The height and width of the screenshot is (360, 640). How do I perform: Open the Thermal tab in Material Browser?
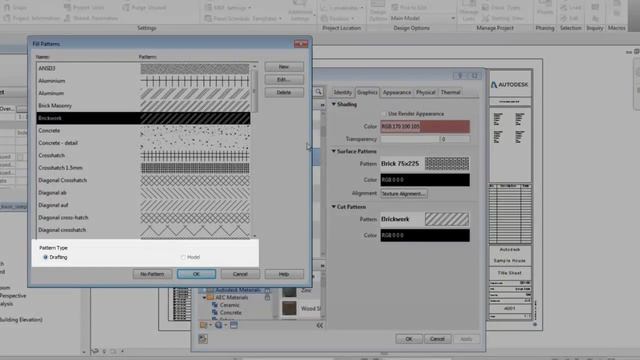point(451,92)
